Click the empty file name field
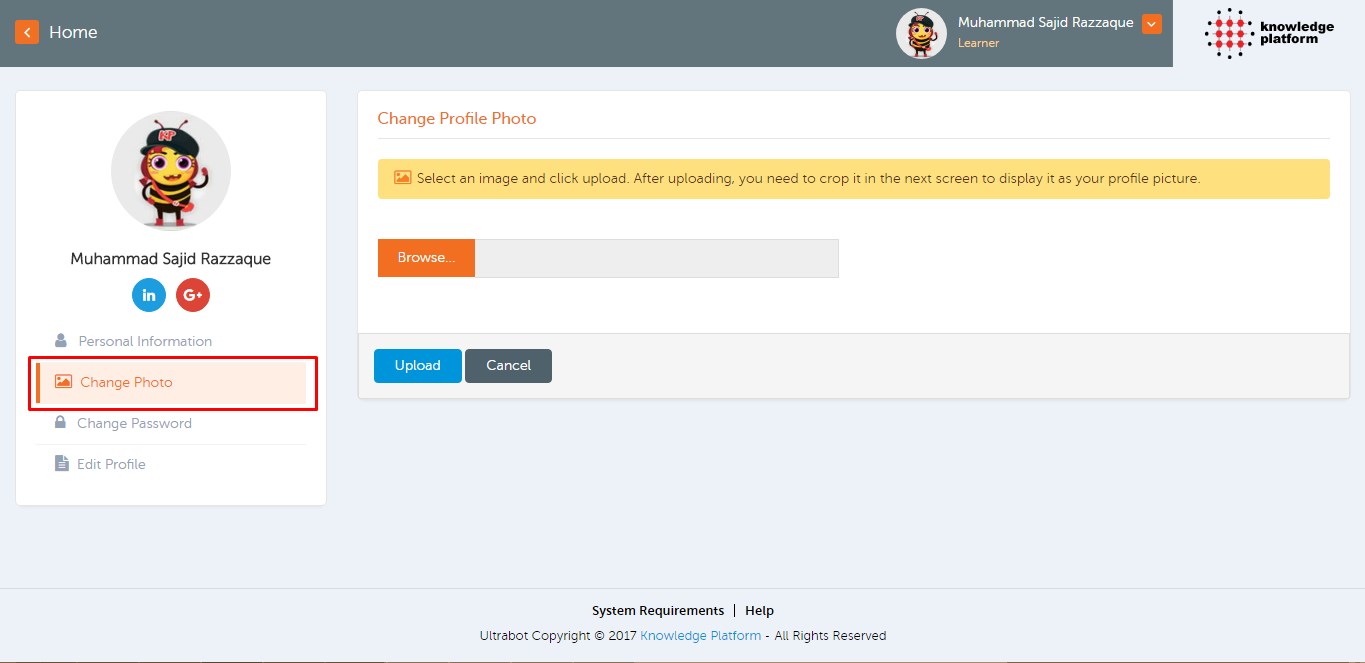The image size is (1365, 663). 656,258
